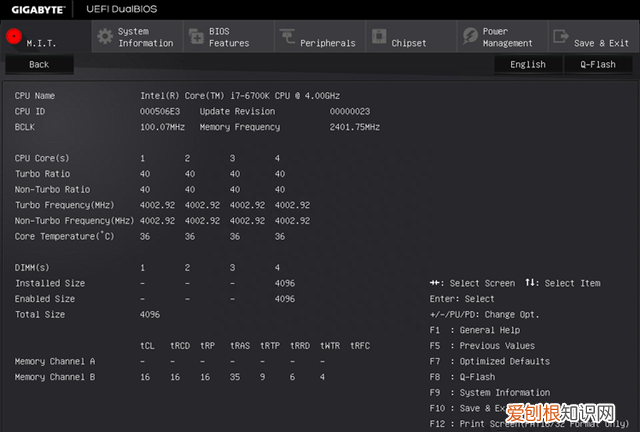Click the GIGABYTE logo
This screenshot has width=640, height=432.
pos(34,9)
